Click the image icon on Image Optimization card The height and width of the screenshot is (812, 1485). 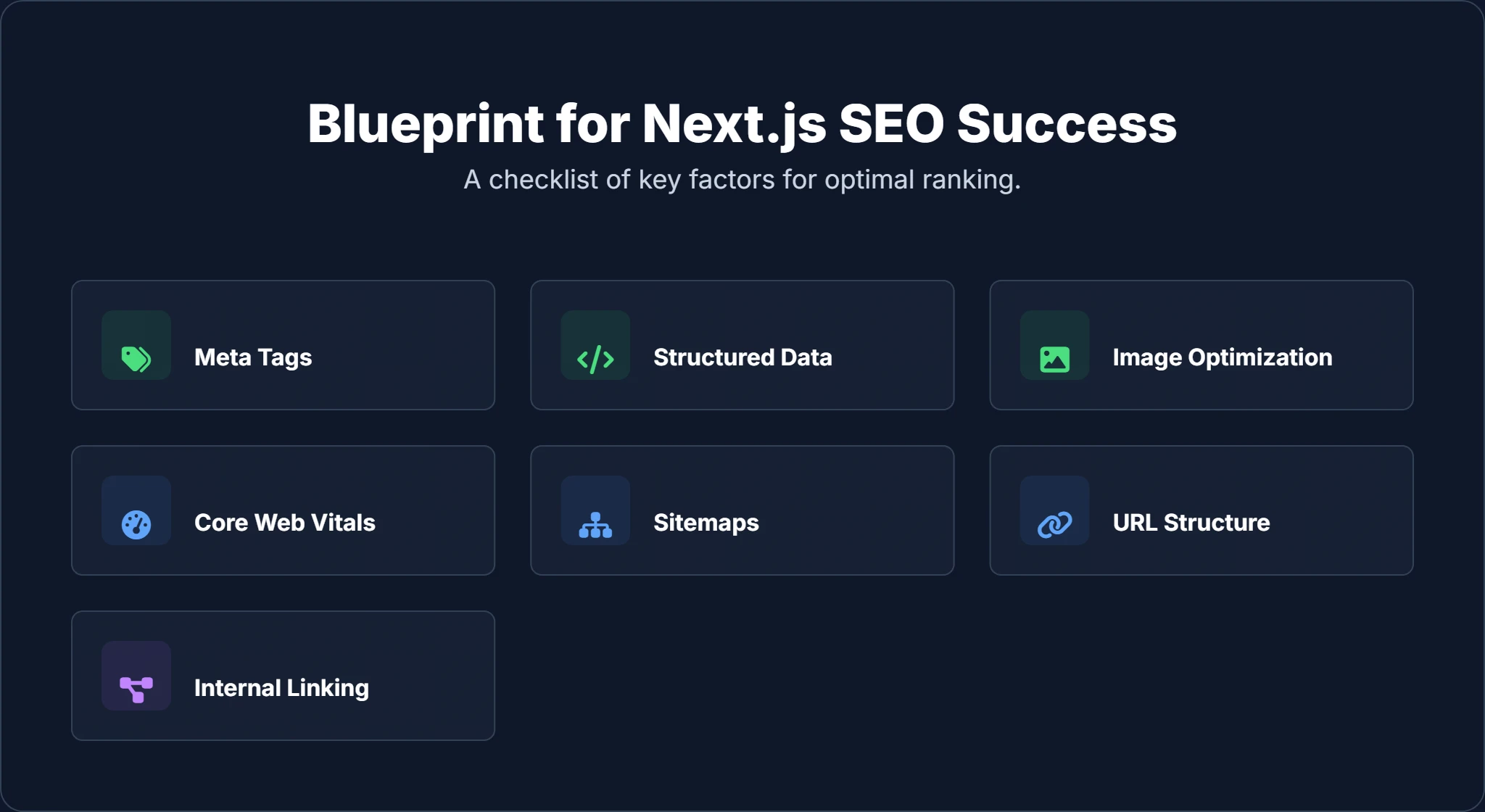click(x=1054, y=346)
